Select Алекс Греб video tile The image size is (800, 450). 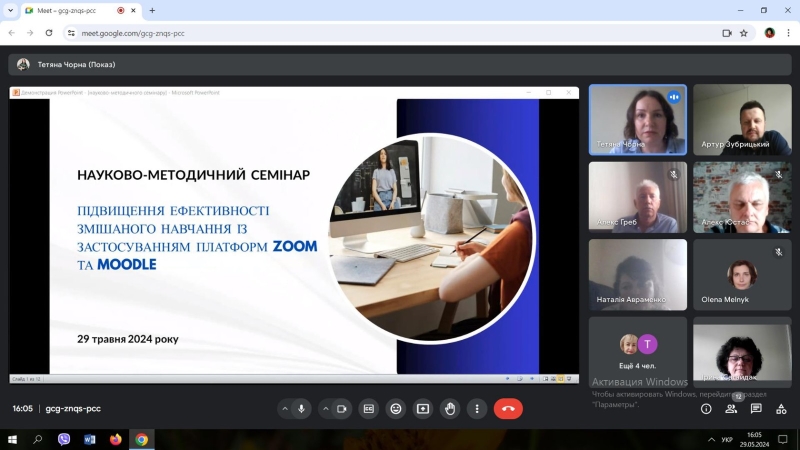tap(638, 197)
